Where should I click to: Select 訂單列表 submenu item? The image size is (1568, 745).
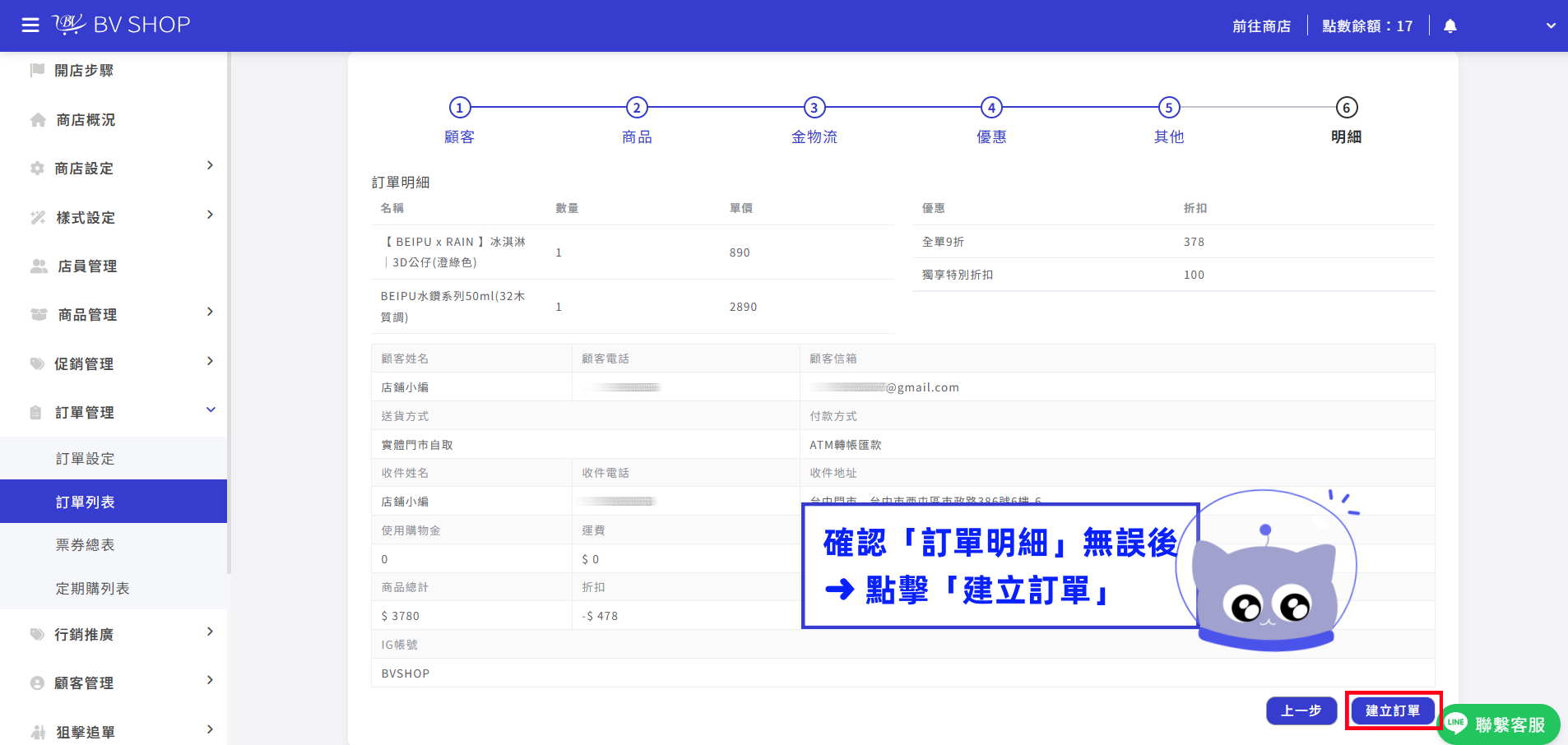click(x=114, y=502)
